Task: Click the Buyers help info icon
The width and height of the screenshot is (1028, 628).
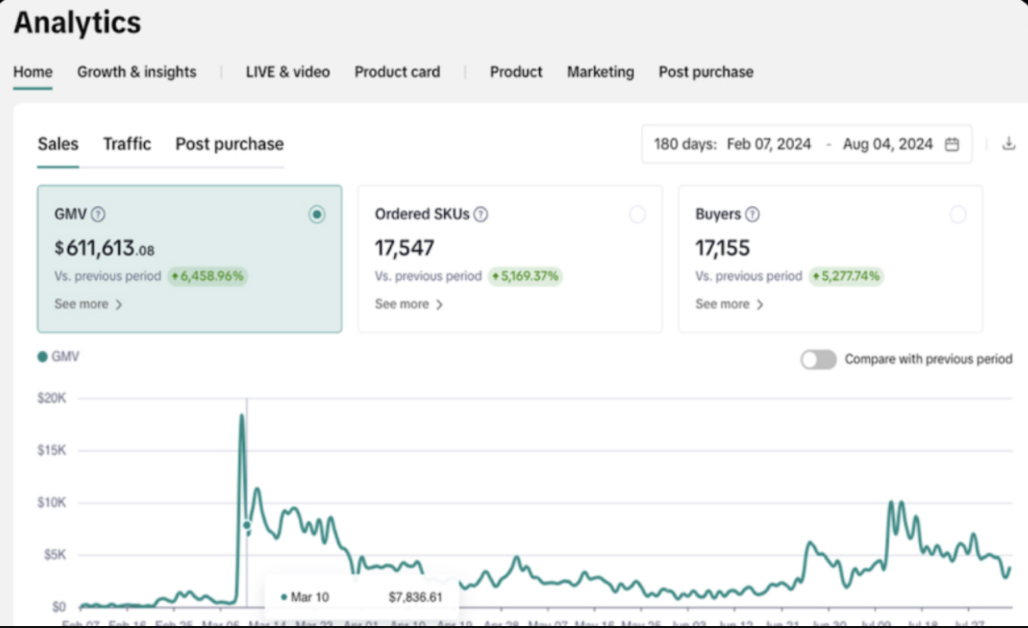Action: (753, 214)
